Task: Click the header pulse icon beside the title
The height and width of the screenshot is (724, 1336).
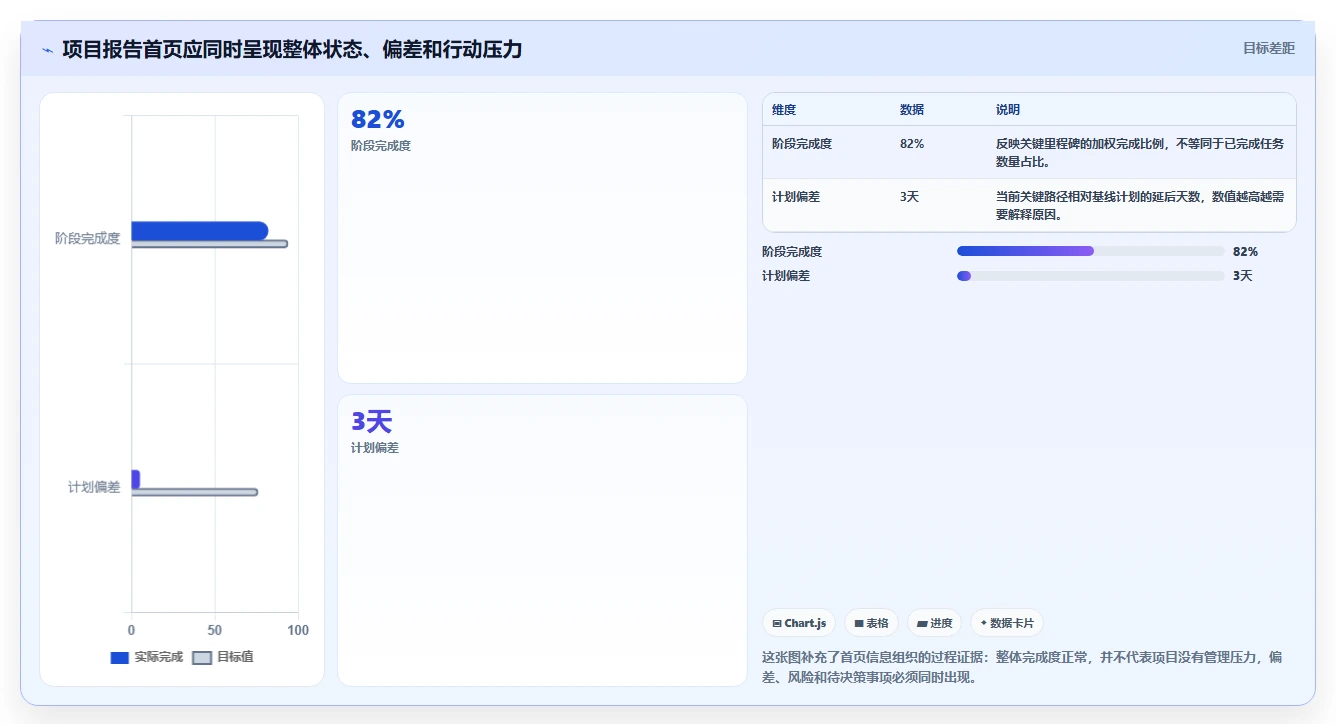Action: click(47, 50)
